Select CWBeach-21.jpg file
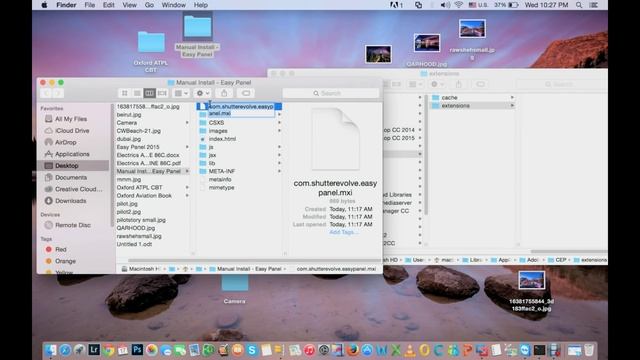Screen dimensions: 640x360 click(138, 131)
